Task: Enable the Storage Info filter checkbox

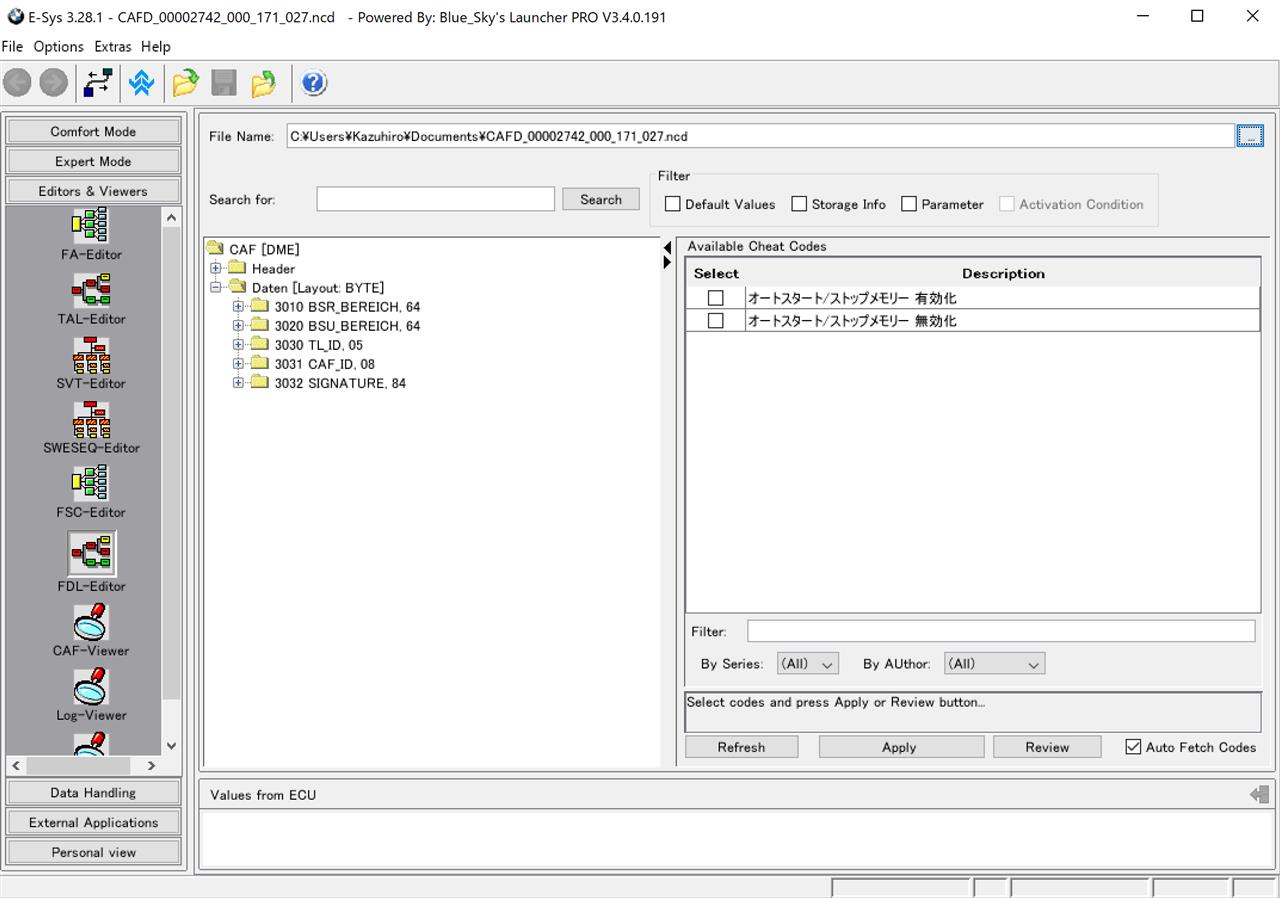Action: (x=799, y=204)
